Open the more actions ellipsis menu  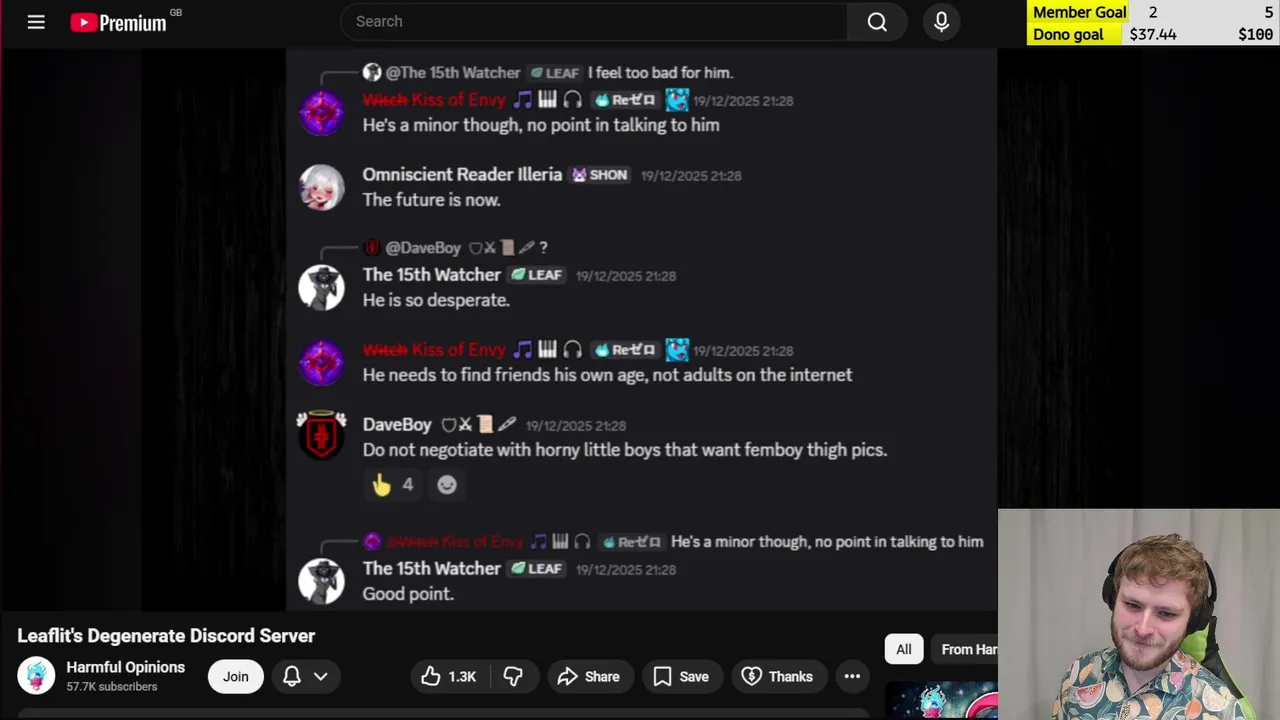click(852, 677)
